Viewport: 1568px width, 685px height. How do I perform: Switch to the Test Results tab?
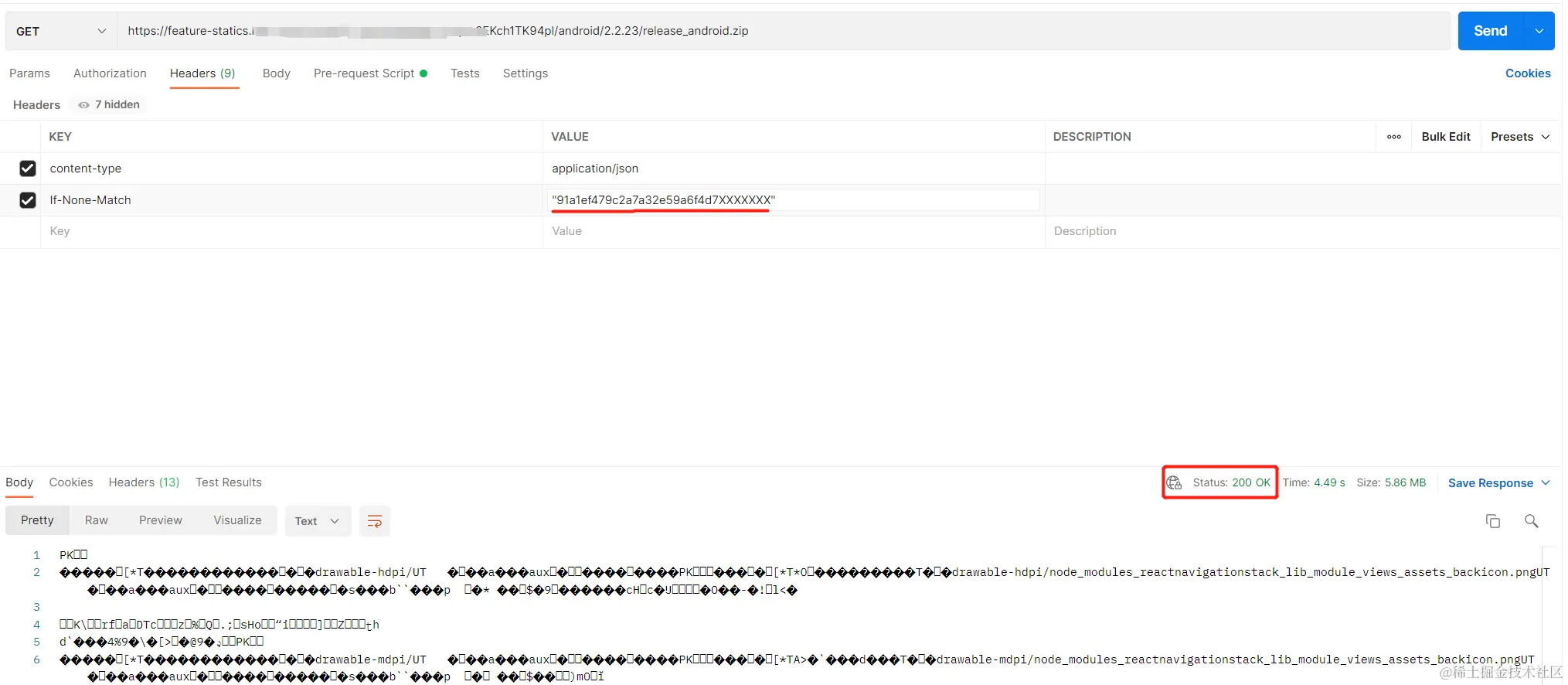point(229,482)
